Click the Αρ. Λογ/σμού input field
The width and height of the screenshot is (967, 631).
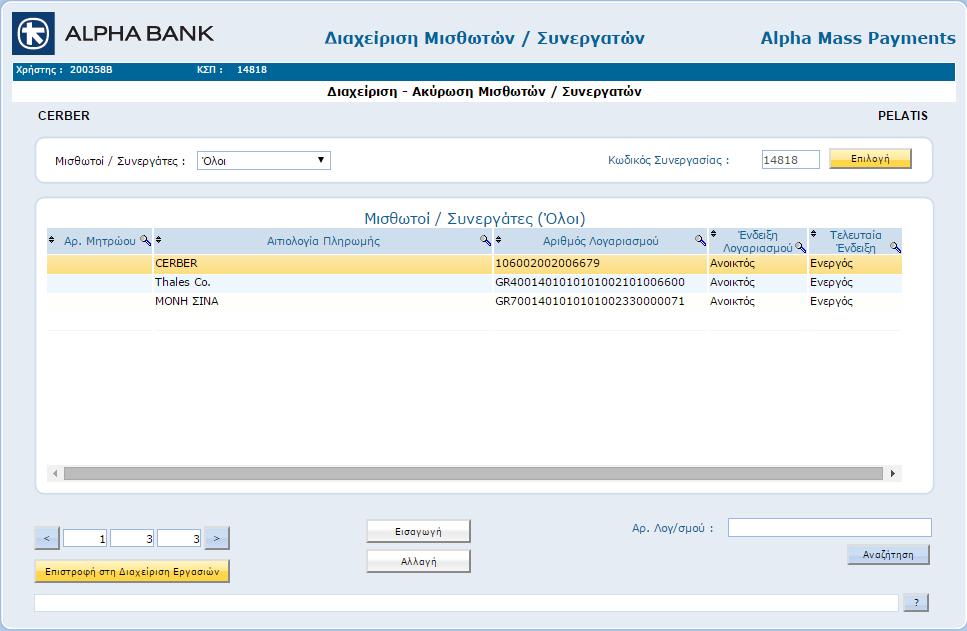pos(829,527)
